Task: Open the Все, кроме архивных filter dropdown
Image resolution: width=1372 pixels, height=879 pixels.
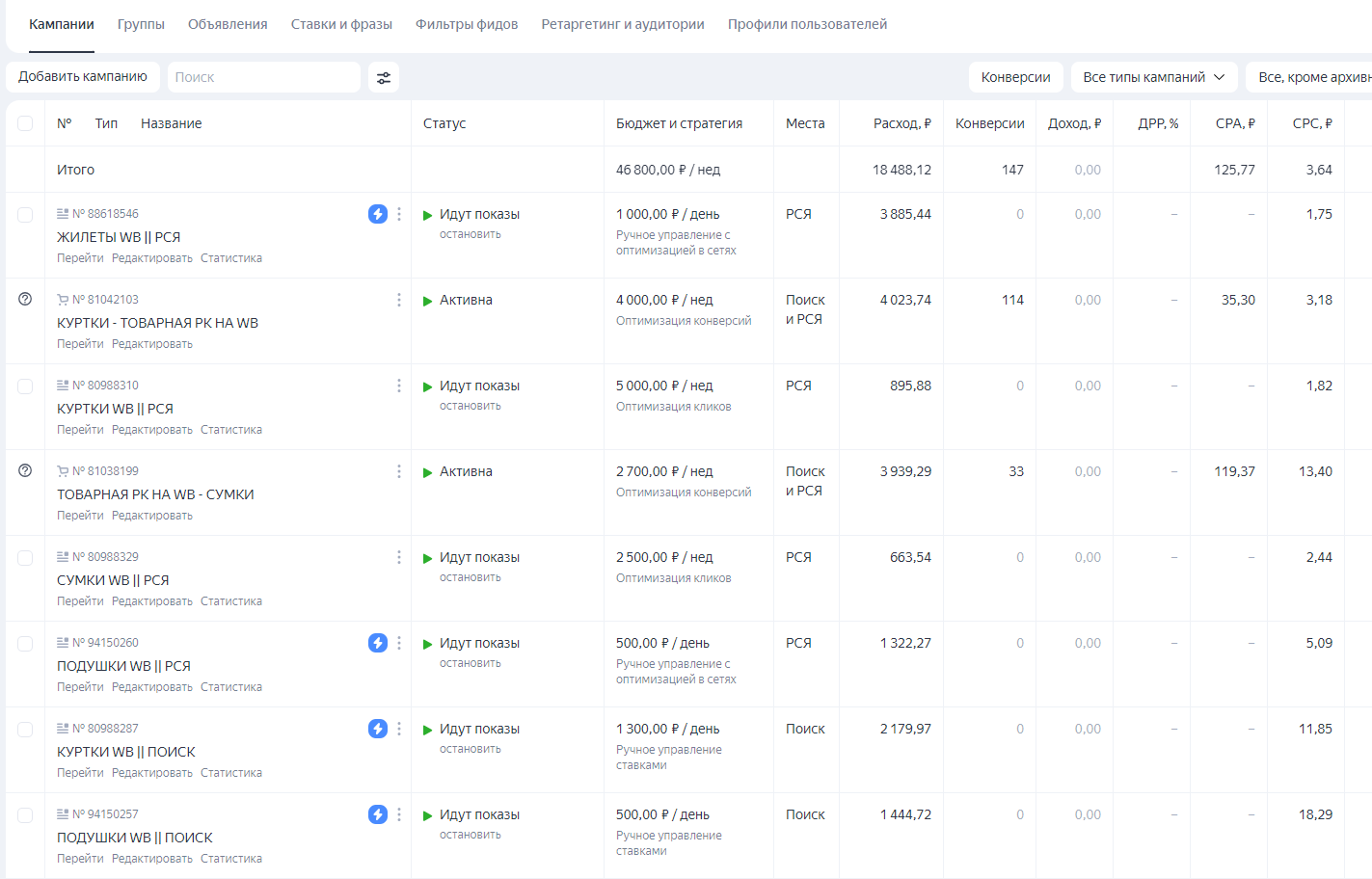Action: pyautogui.click(x=1309, y=77)
